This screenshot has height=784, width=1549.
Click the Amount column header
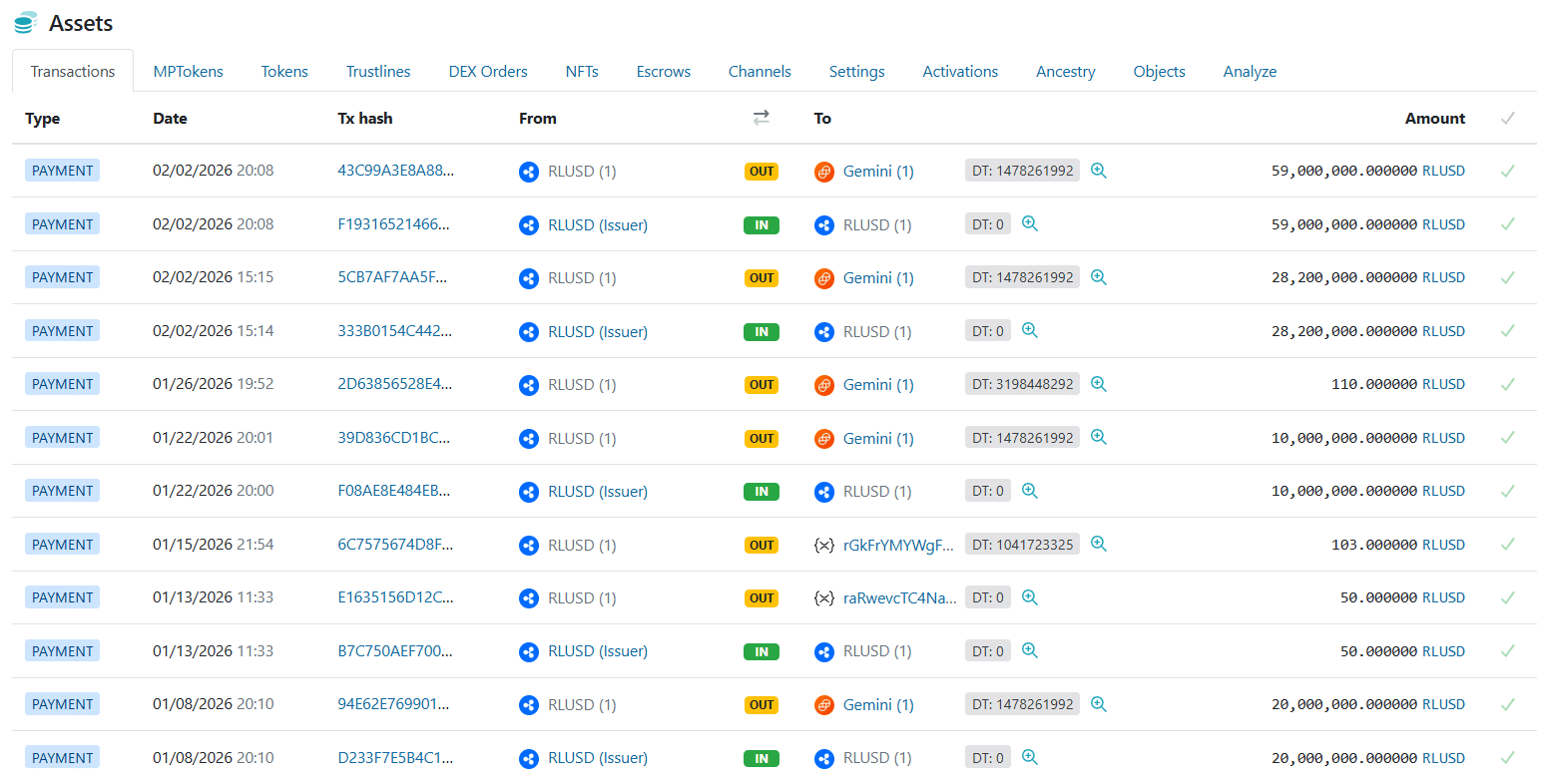click(1435, 118)
